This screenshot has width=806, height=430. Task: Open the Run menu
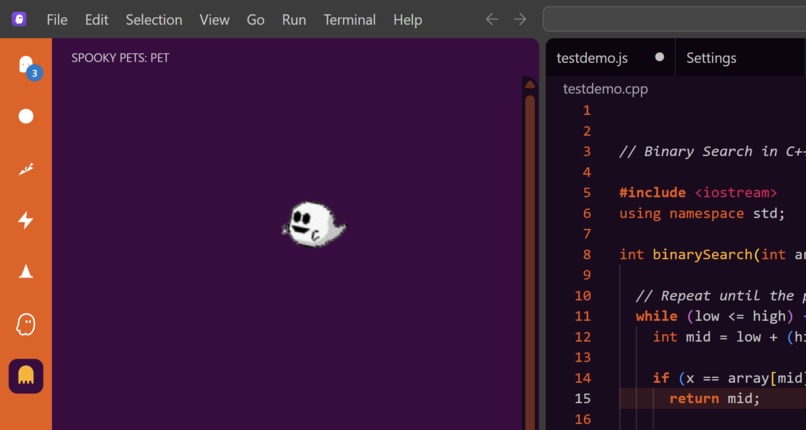coord(294,20)
